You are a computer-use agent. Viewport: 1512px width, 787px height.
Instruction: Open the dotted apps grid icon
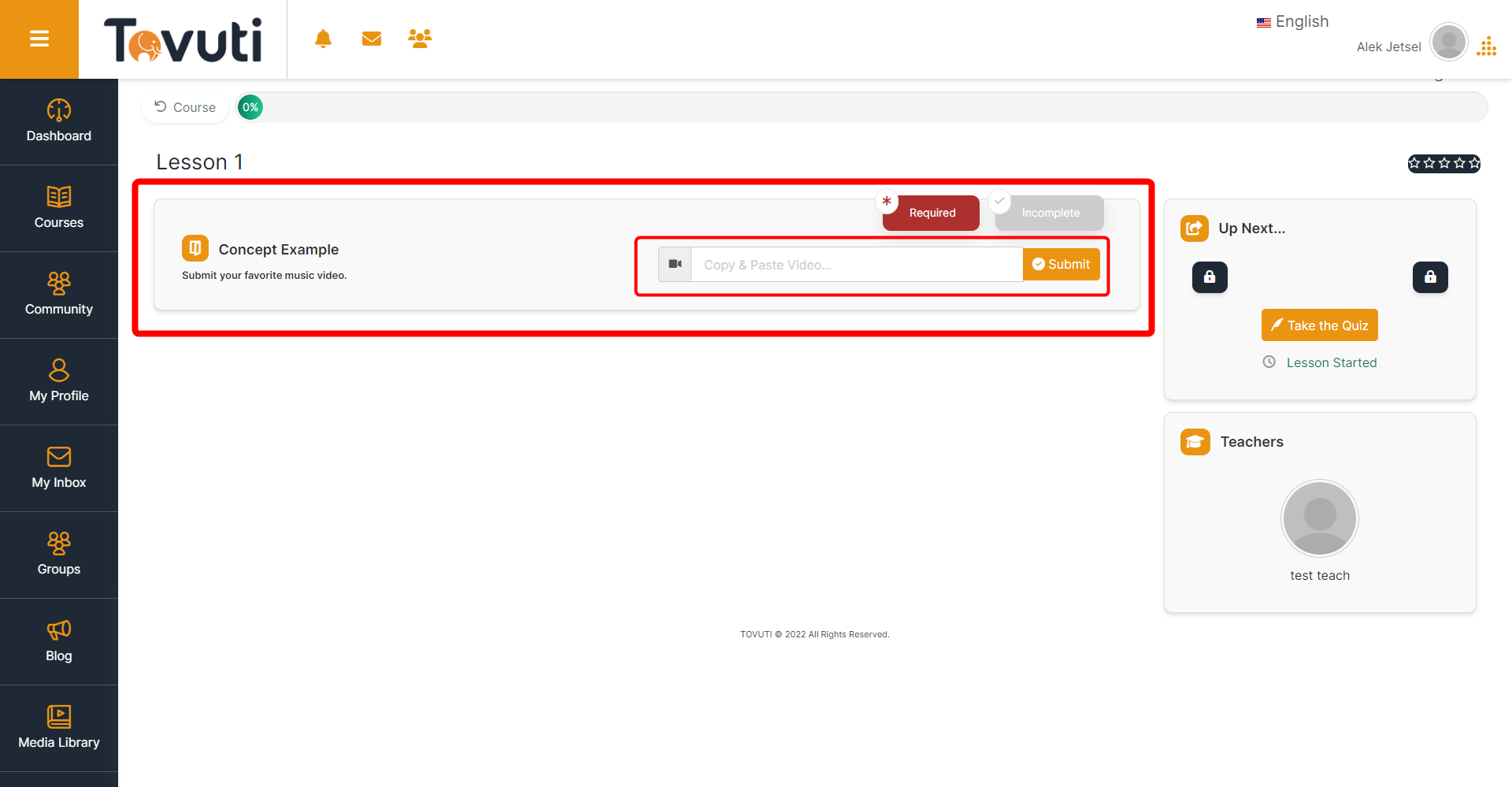1487,46
